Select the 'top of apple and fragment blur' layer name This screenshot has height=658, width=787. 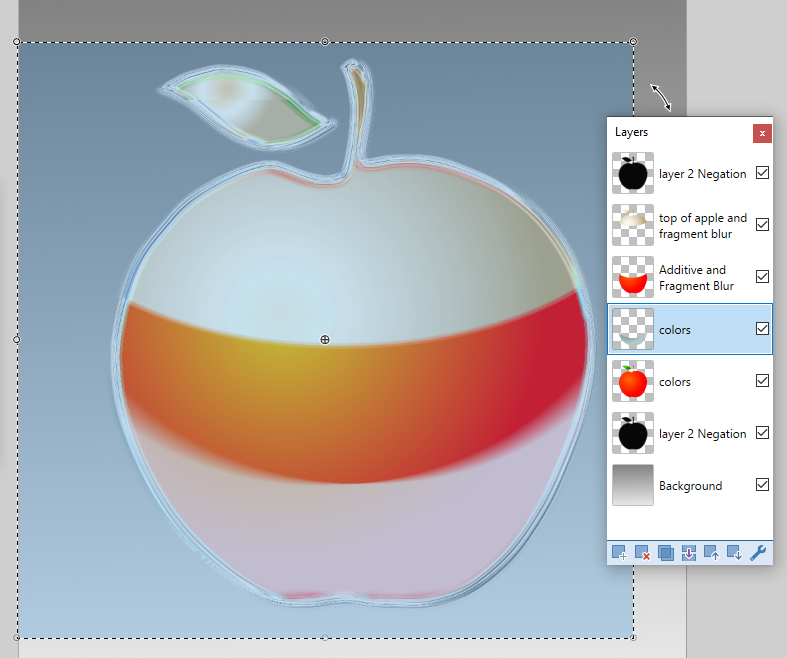click(703, 226)
